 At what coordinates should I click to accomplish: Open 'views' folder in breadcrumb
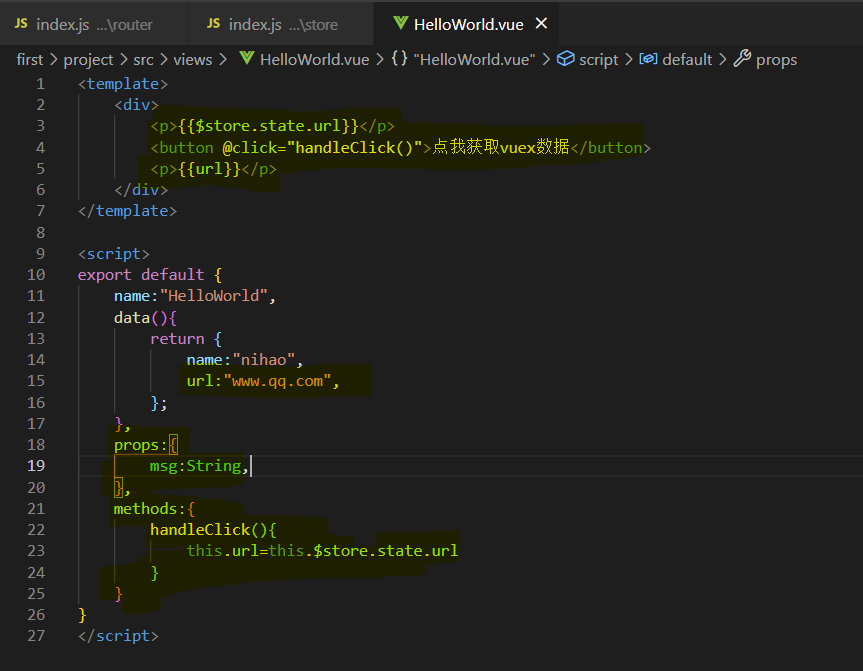(x=193, y=59)
